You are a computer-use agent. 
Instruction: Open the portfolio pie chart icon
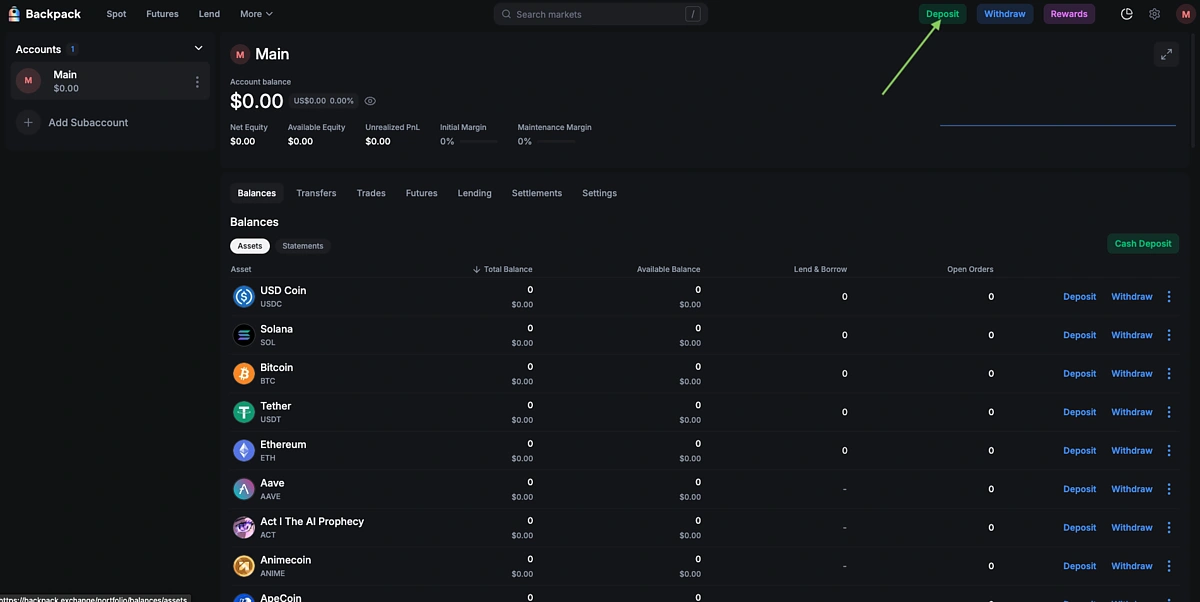[x=1127, y=14]
